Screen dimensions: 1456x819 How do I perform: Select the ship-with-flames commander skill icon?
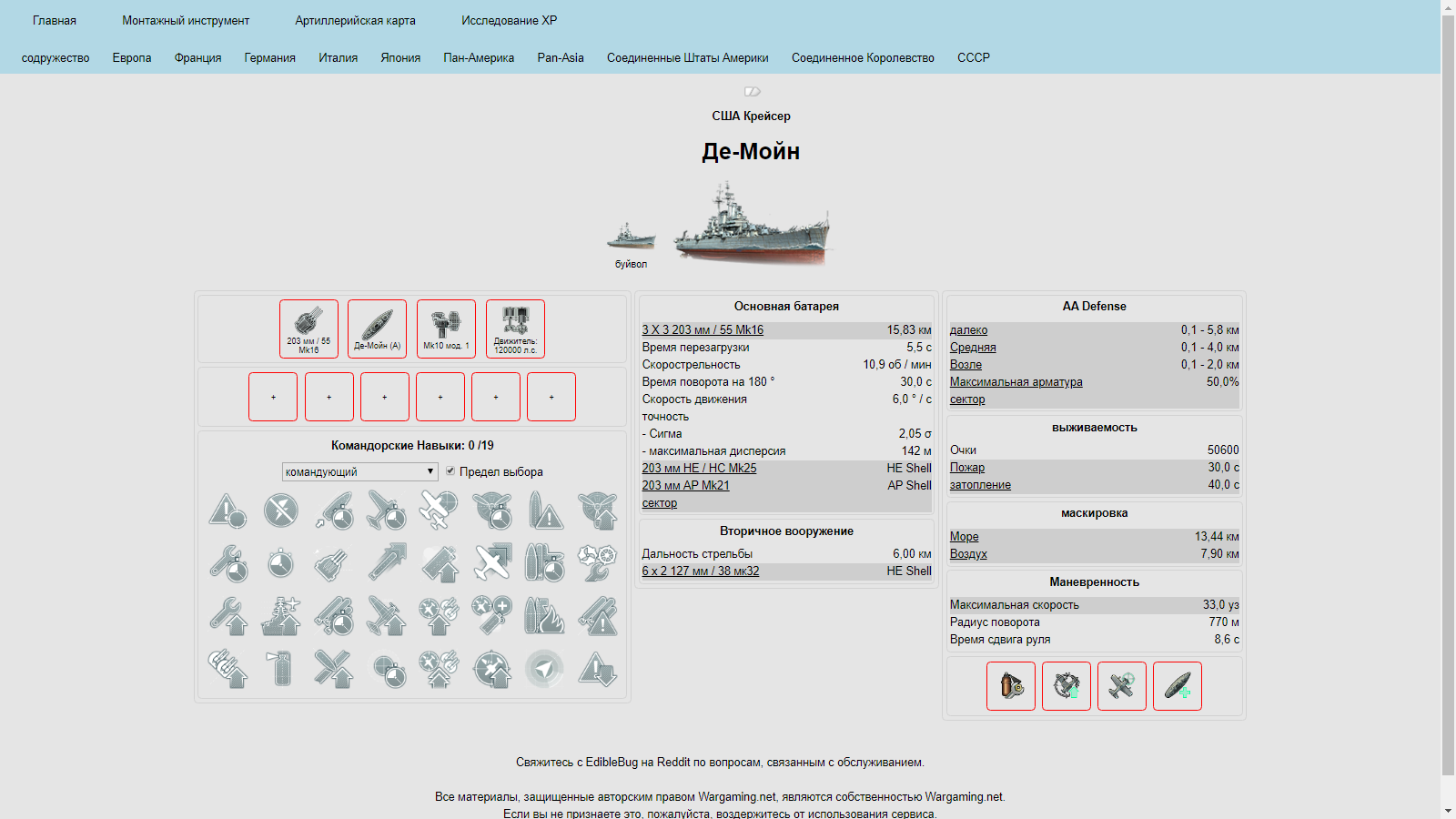click(544, 616)
